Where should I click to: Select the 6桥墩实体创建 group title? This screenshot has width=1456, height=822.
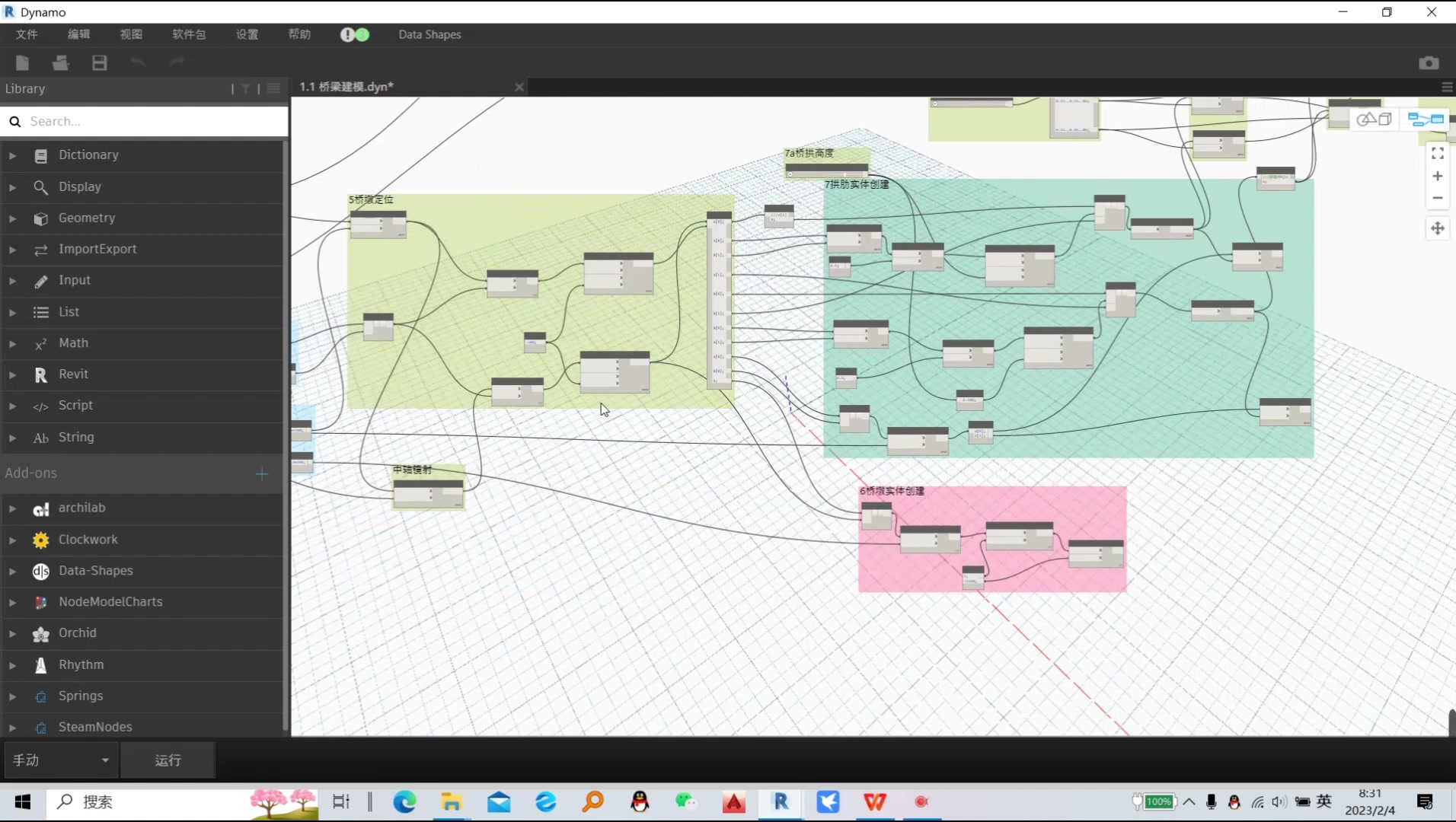click(x=892, y=491)
